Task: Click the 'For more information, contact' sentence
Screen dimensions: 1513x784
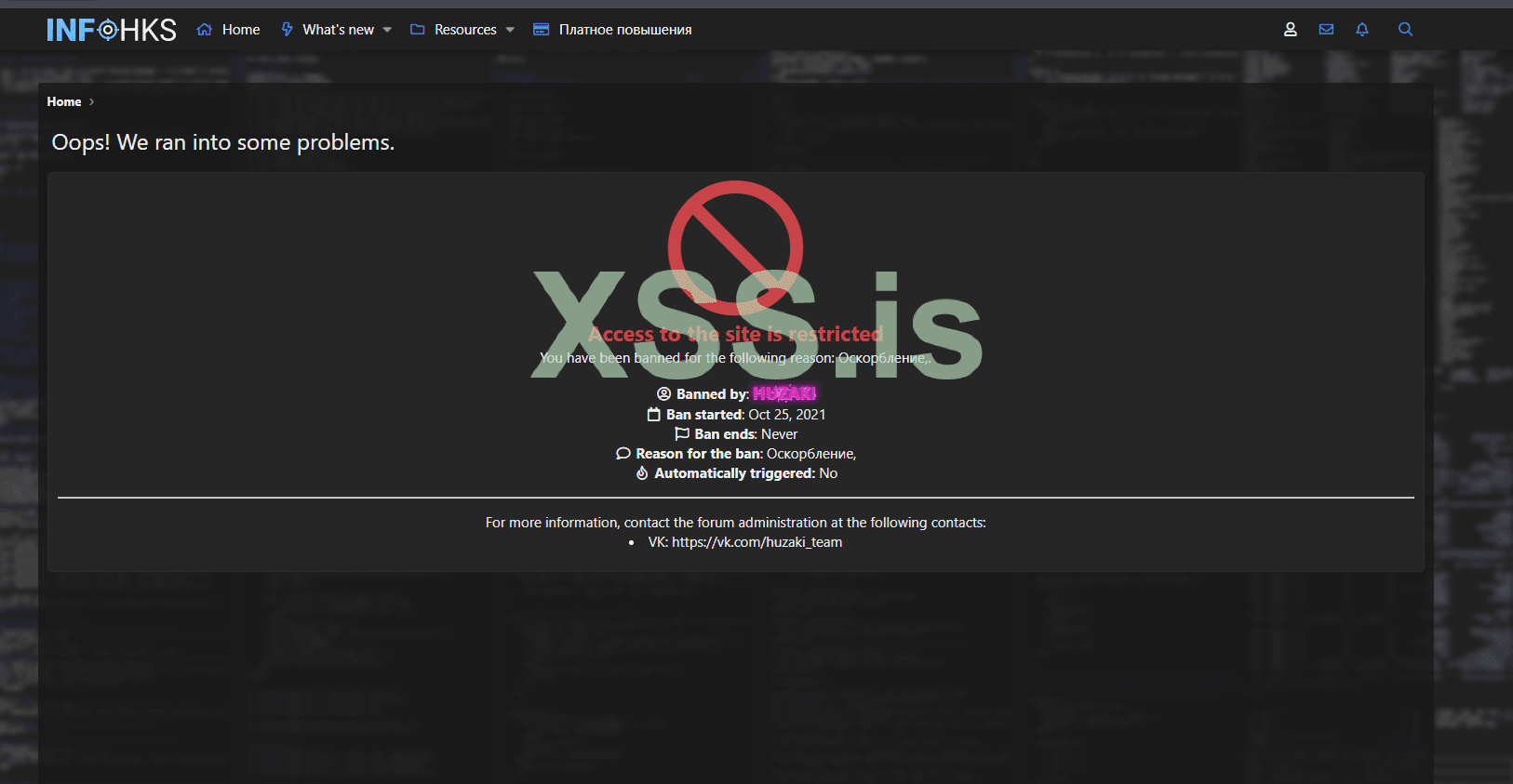Action: 736,523
